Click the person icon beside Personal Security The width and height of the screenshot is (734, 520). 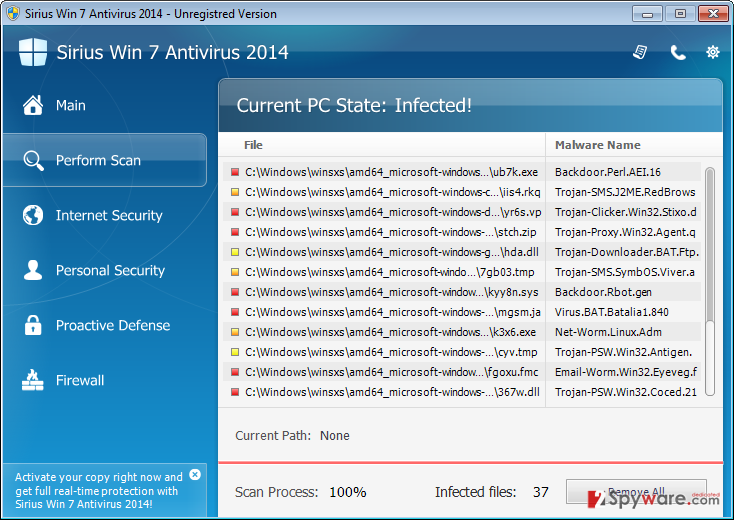click(33, 270)
